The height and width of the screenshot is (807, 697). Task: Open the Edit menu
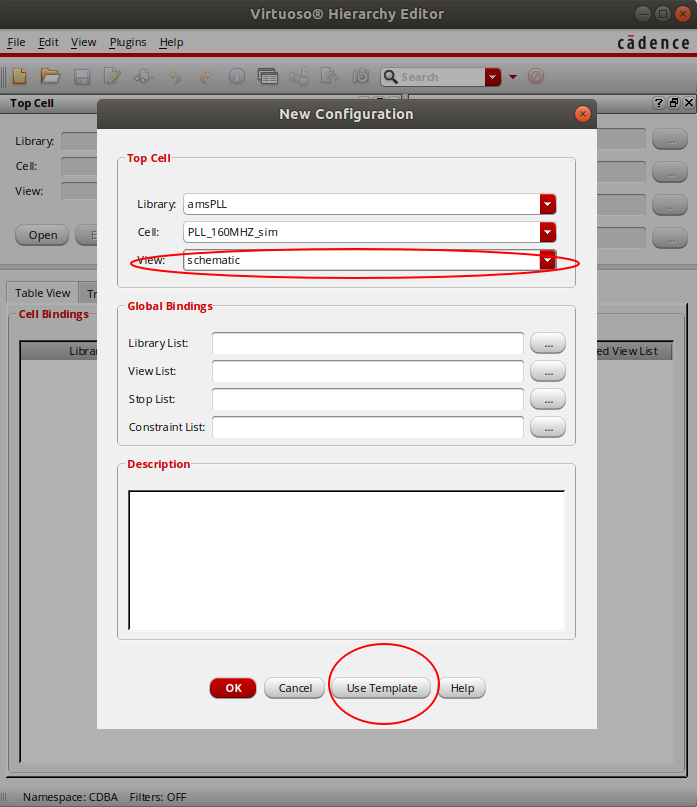click(x=48, y=42)
